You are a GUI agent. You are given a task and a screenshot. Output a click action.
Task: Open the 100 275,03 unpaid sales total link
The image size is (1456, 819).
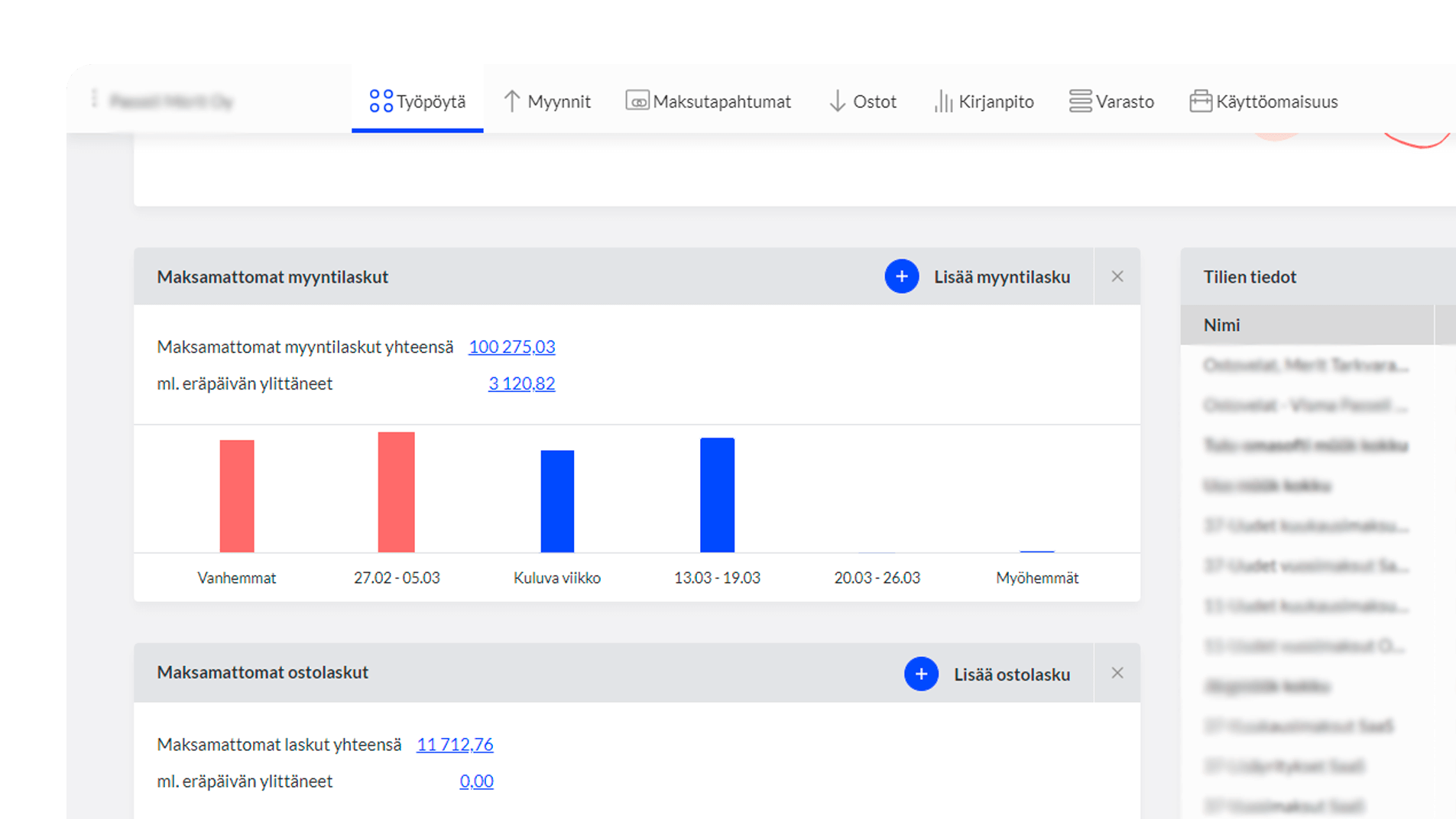pyautogui.click(x=512, y=347)
